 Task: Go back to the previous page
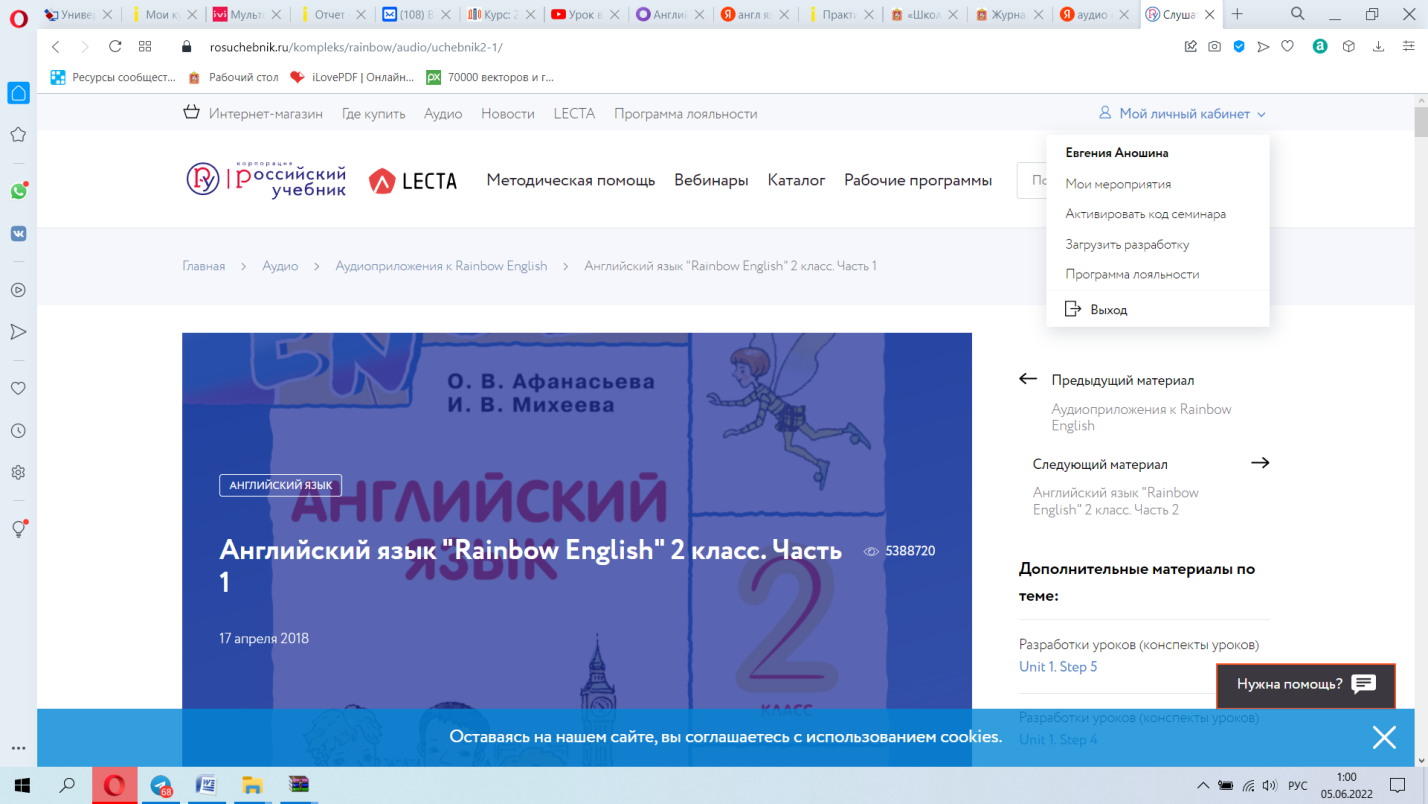(x=55, y=46)
